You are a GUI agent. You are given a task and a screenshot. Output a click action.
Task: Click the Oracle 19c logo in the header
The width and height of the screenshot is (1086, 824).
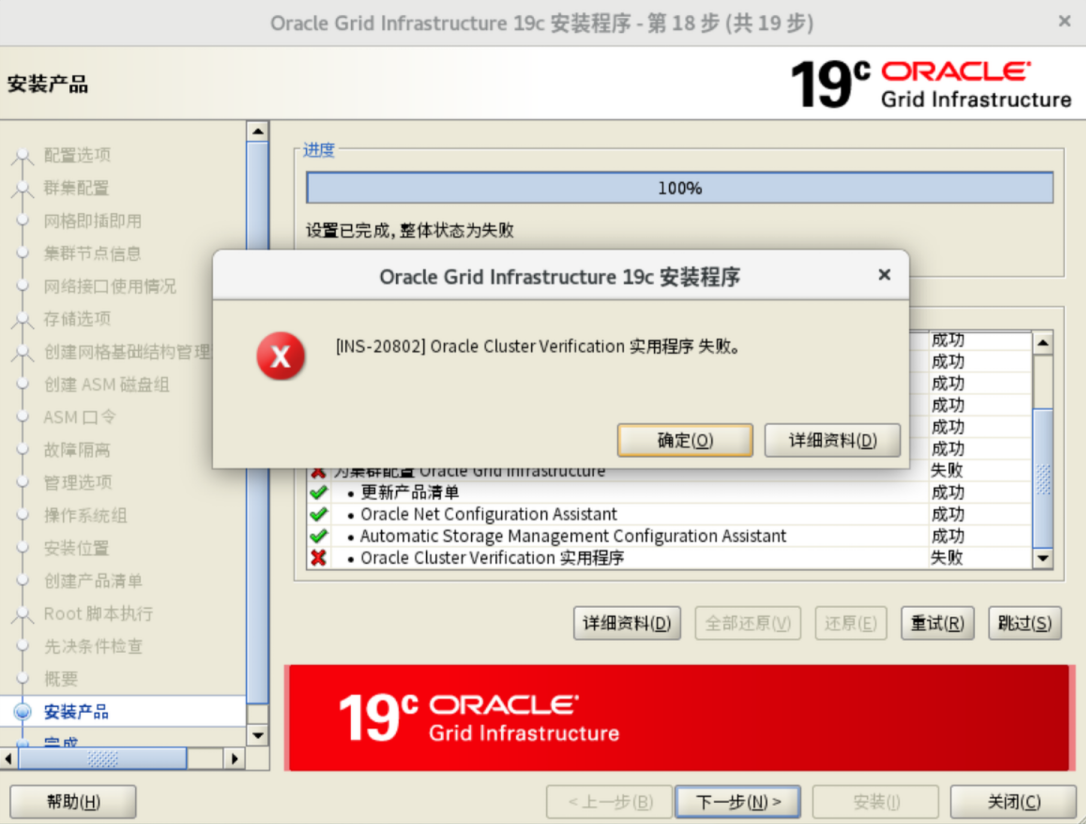[930, 85]
